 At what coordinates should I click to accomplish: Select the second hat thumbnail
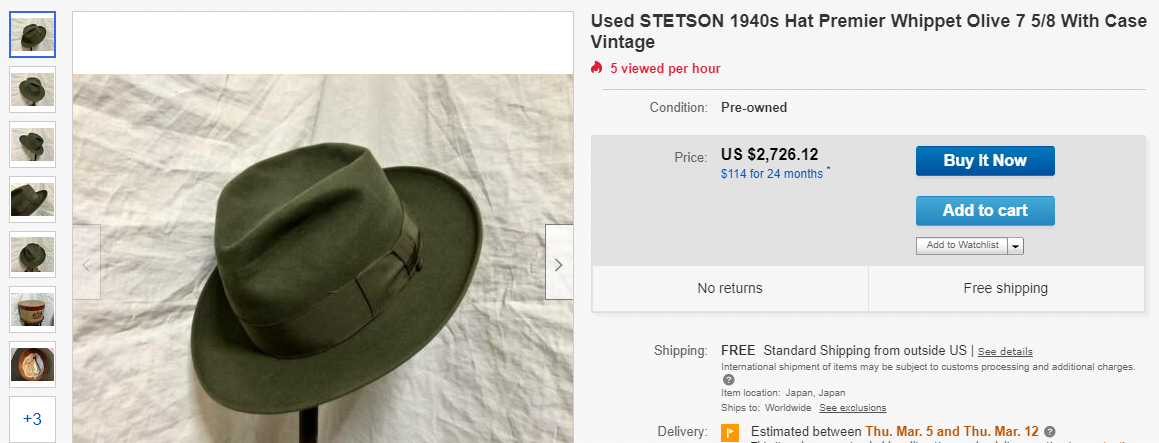(x=33, y=89)
